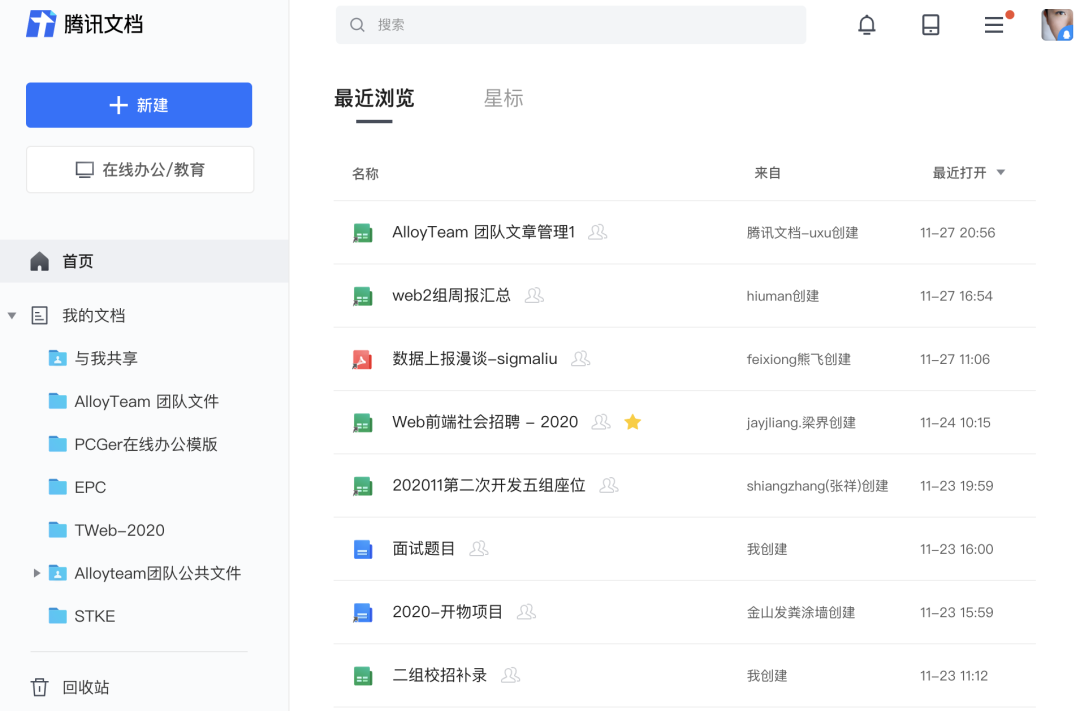This screenshot has height=711, width=1080.
Task: Click the spreadsheet icon for web2组周报汇总
Action: (x=362, y=296)
